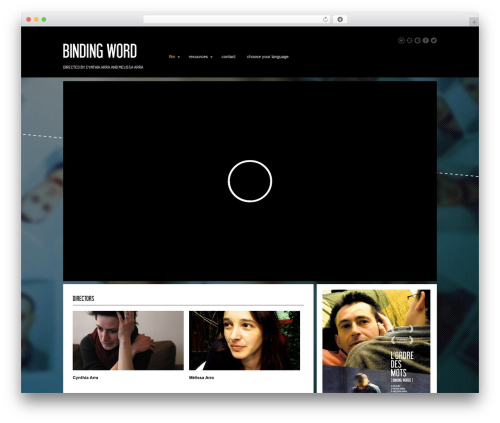
Task: Open Mélissa Arra's photo thumbnail
Action: (x=244, y=340)
